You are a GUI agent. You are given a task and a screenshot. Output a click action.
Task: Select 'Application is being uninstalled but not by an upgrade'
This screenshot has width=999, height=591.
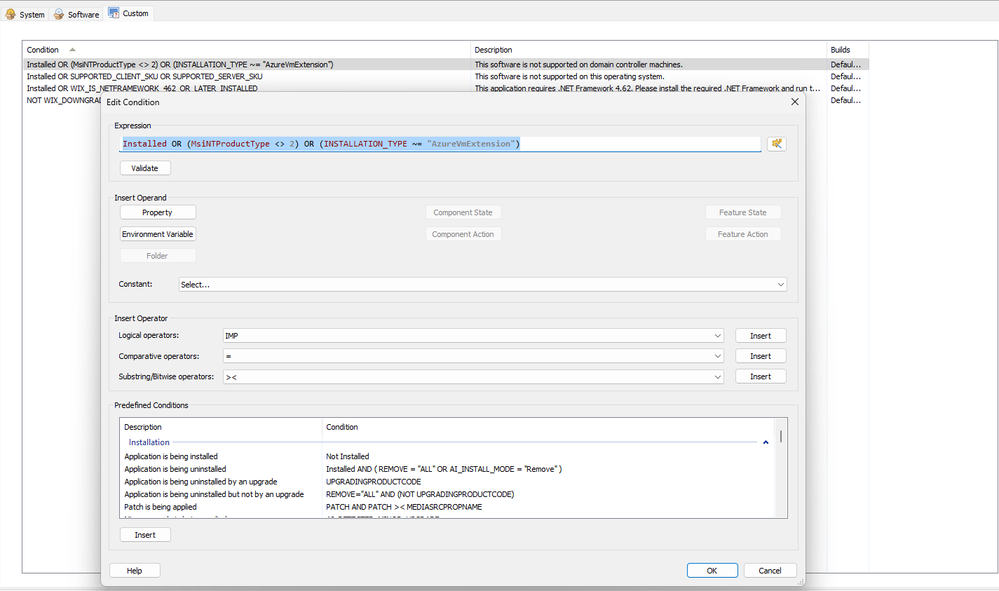pos(446,494)
